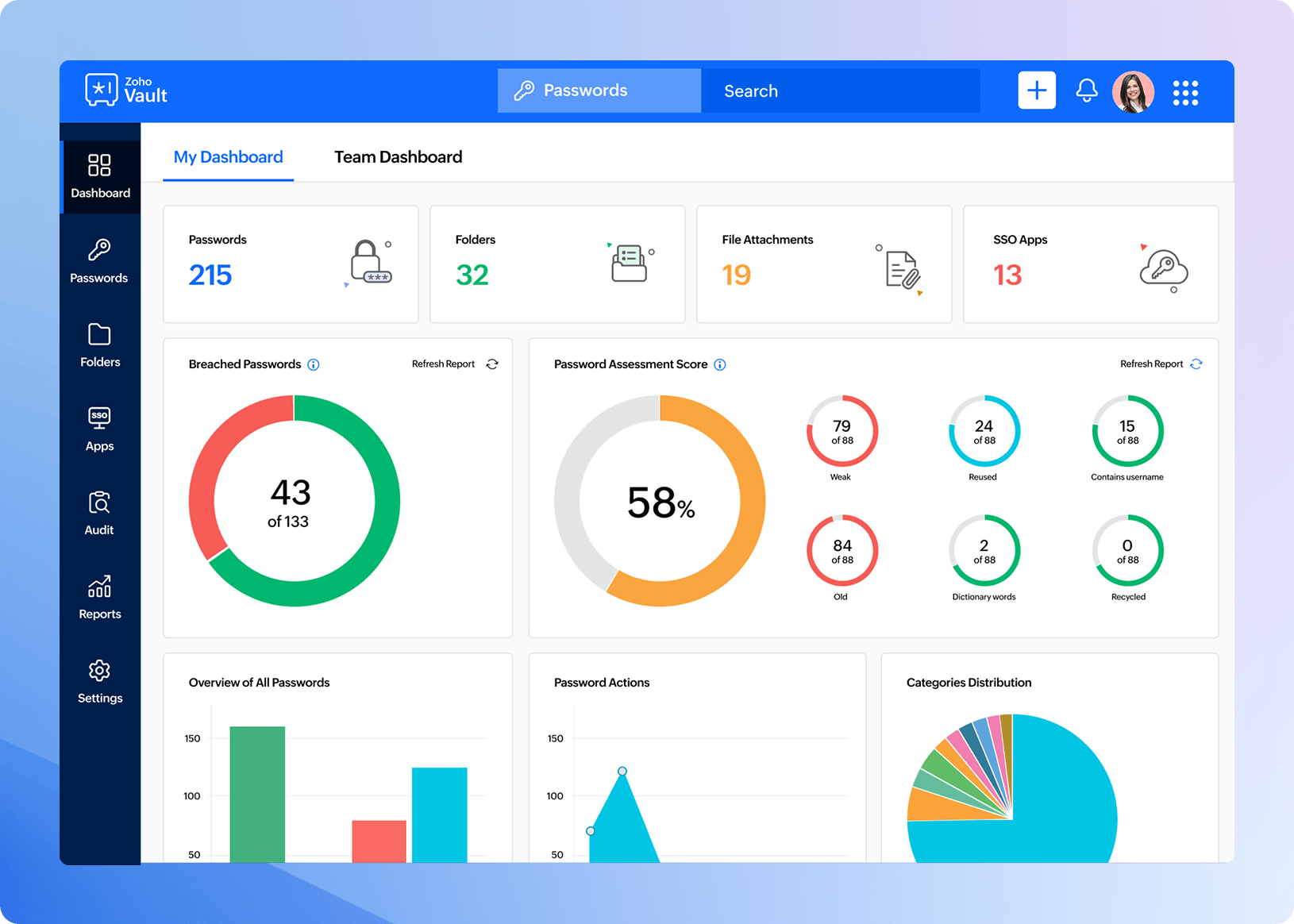
Task: Show Password Assessment Score info tooltip
Action: point(720,364)
